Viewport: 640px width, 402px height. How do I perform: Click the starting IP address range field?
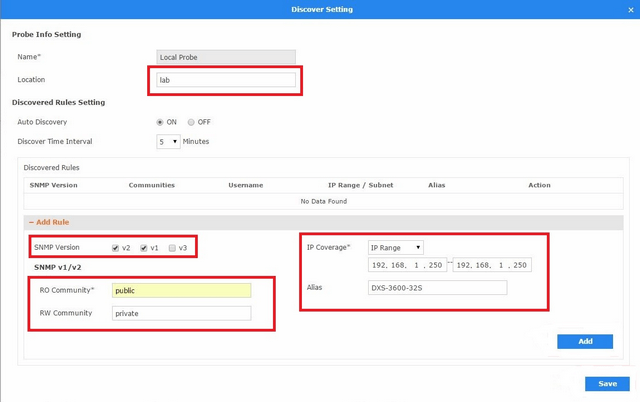point(407,265)
